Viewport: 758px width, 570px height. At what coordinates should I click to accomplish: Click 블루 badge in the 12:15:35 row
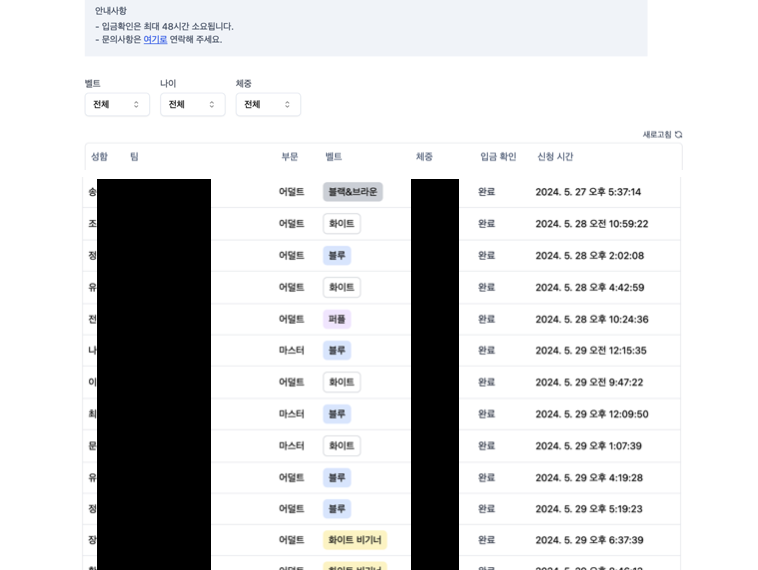point(337,351)
